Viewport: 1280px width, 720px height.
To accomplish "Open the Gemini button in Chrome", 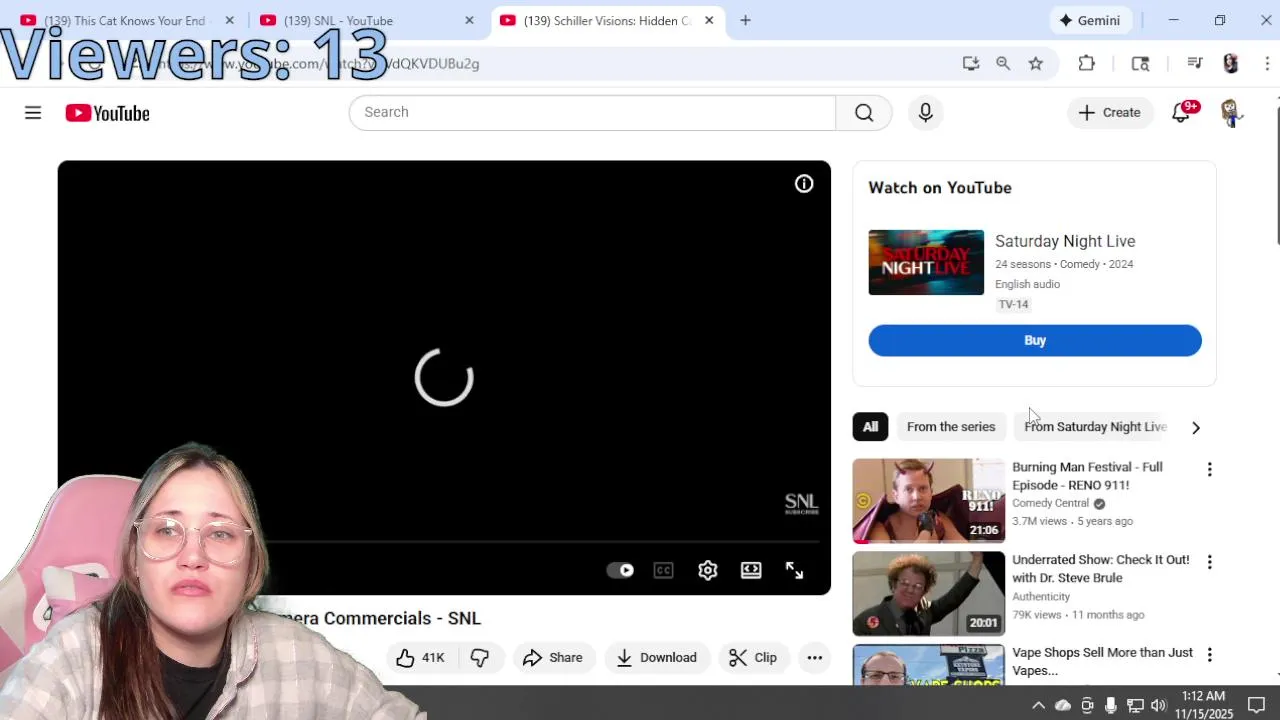I will pos(1090,20).
